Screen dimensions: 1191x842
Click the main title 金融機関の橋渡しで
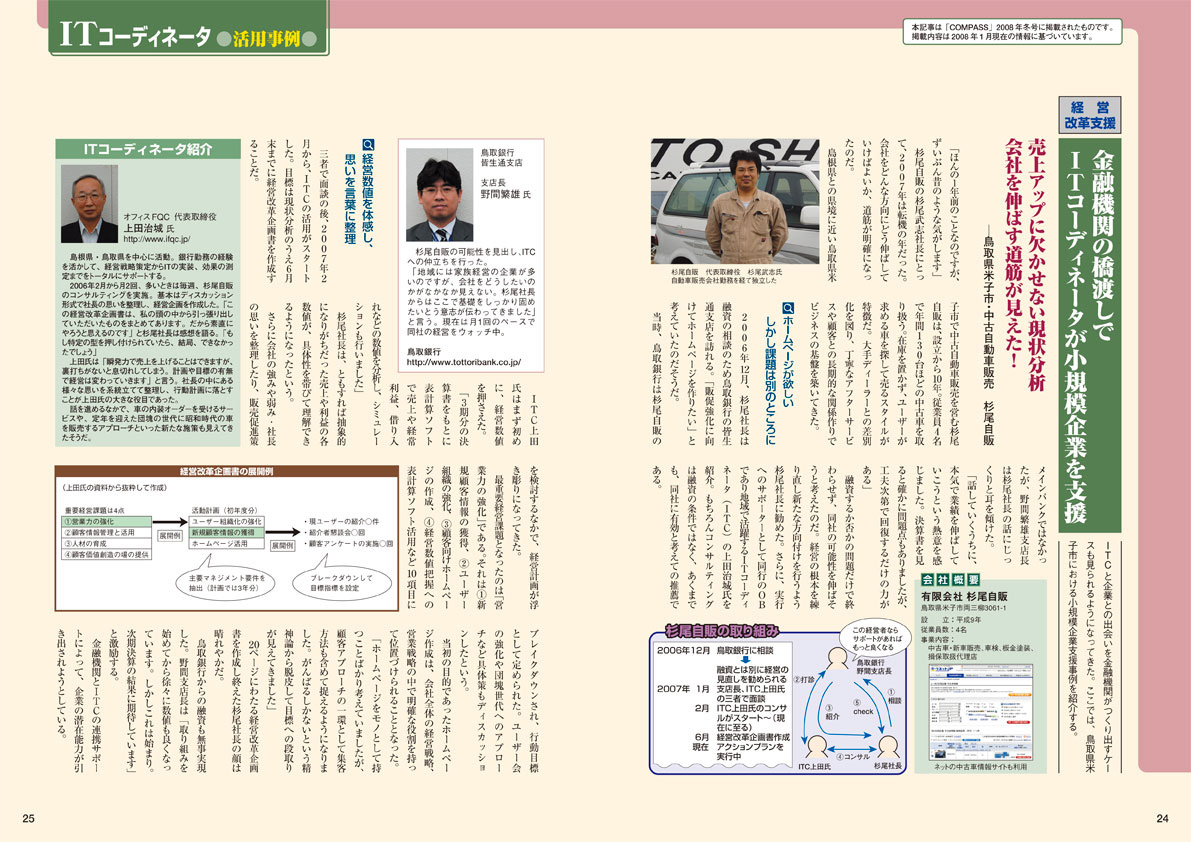[1102, 245]
